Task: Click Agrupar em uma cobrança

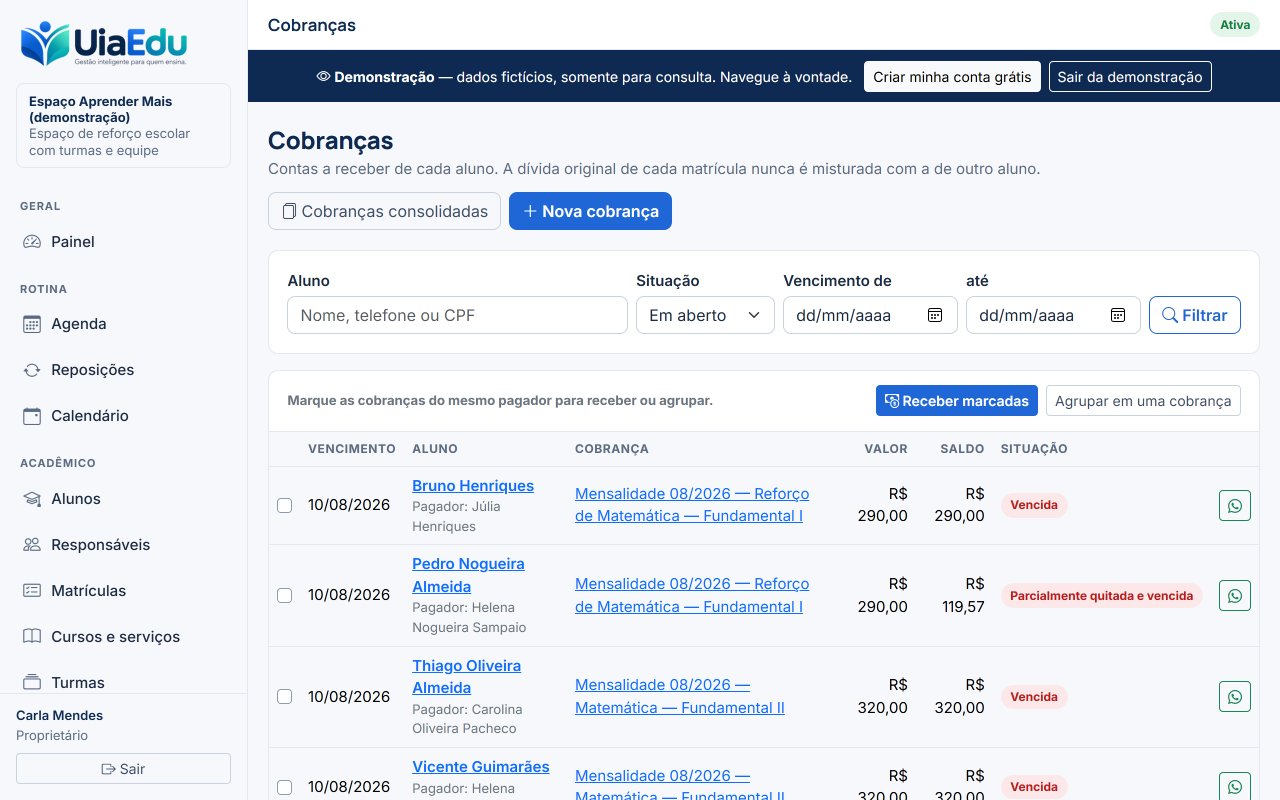Action: [1143, 401]
